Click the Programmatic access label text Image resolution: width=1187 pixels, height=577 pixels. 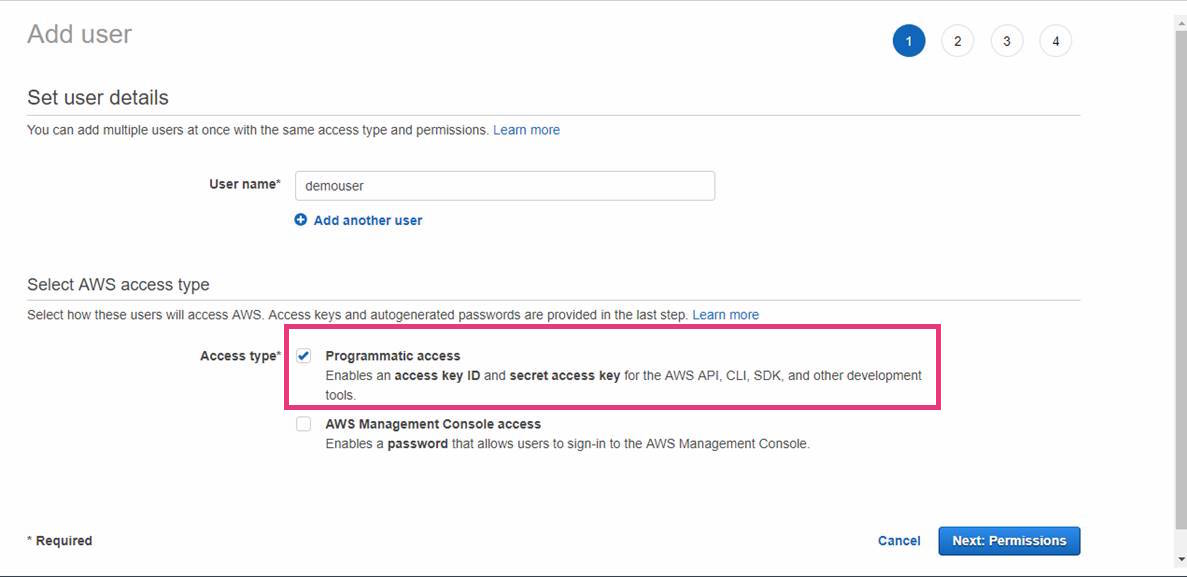pyautogui.click(x=393, y=356)
